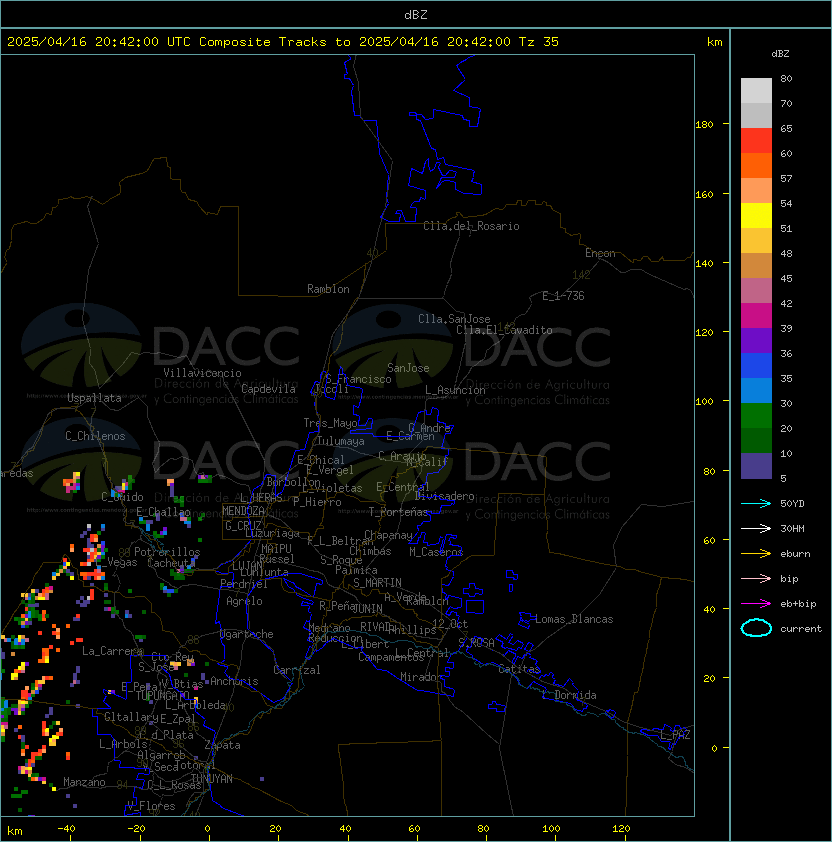Click the Manzano place label

click(84, 782)
